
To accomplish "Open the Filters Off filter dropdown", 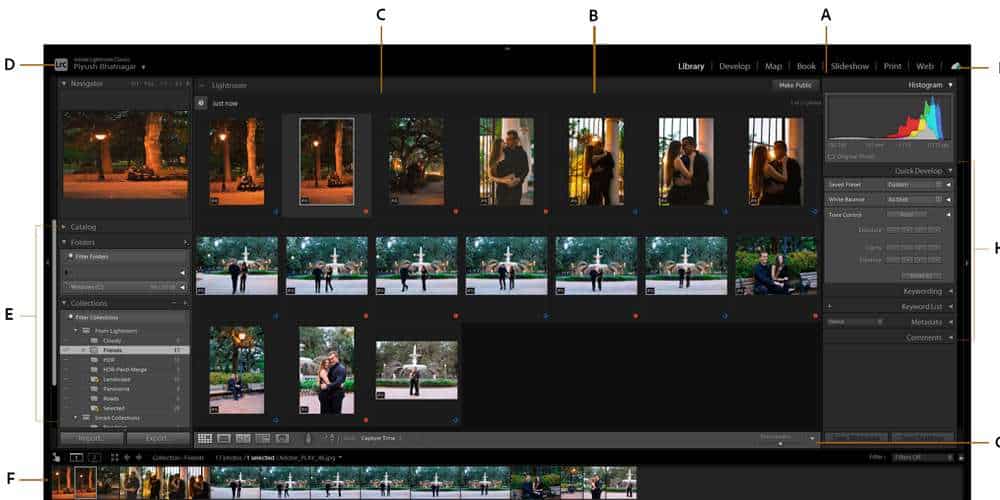I will 923,457.
